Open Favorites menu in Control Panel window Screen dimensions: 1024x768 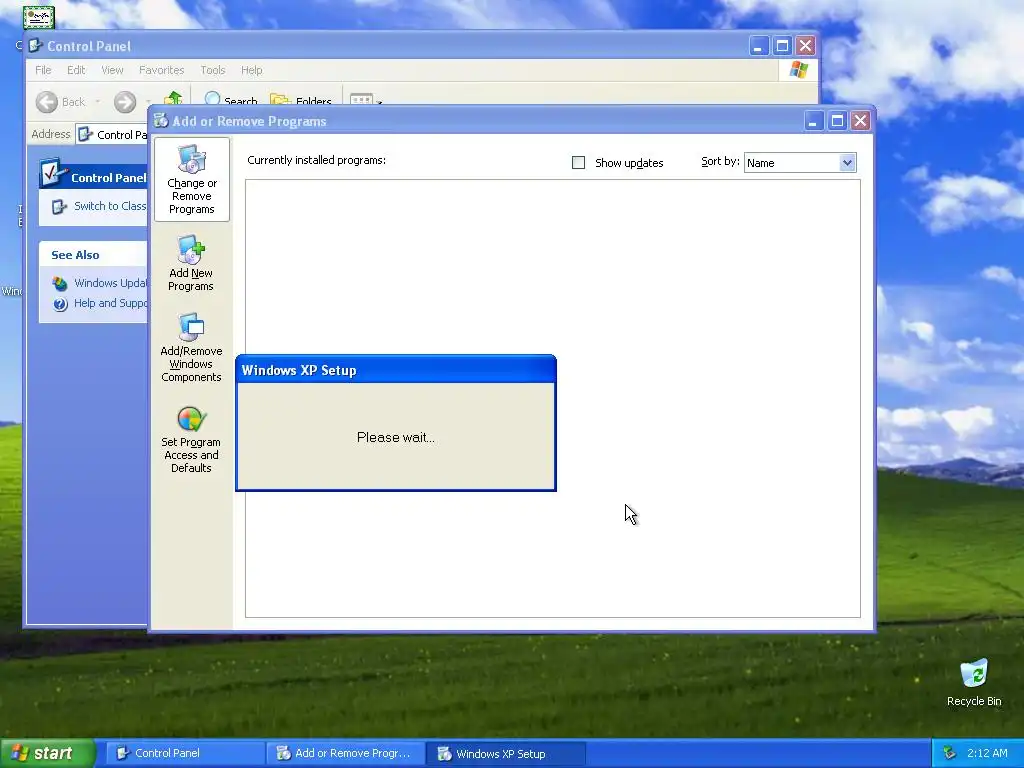[x=161, y=70]
